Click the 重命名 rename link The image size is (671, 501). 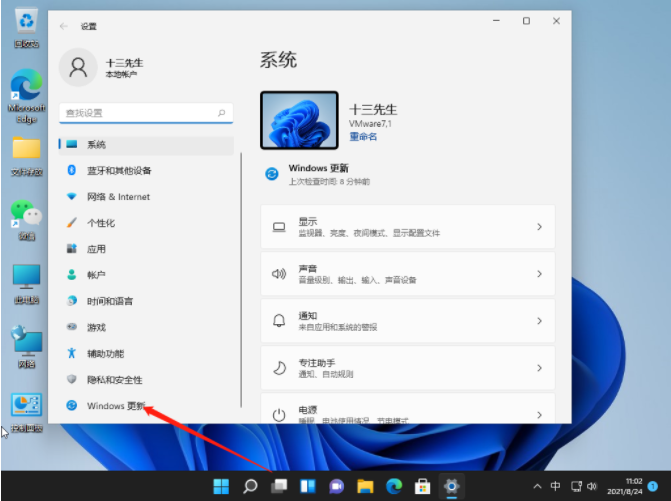[363, 137]
